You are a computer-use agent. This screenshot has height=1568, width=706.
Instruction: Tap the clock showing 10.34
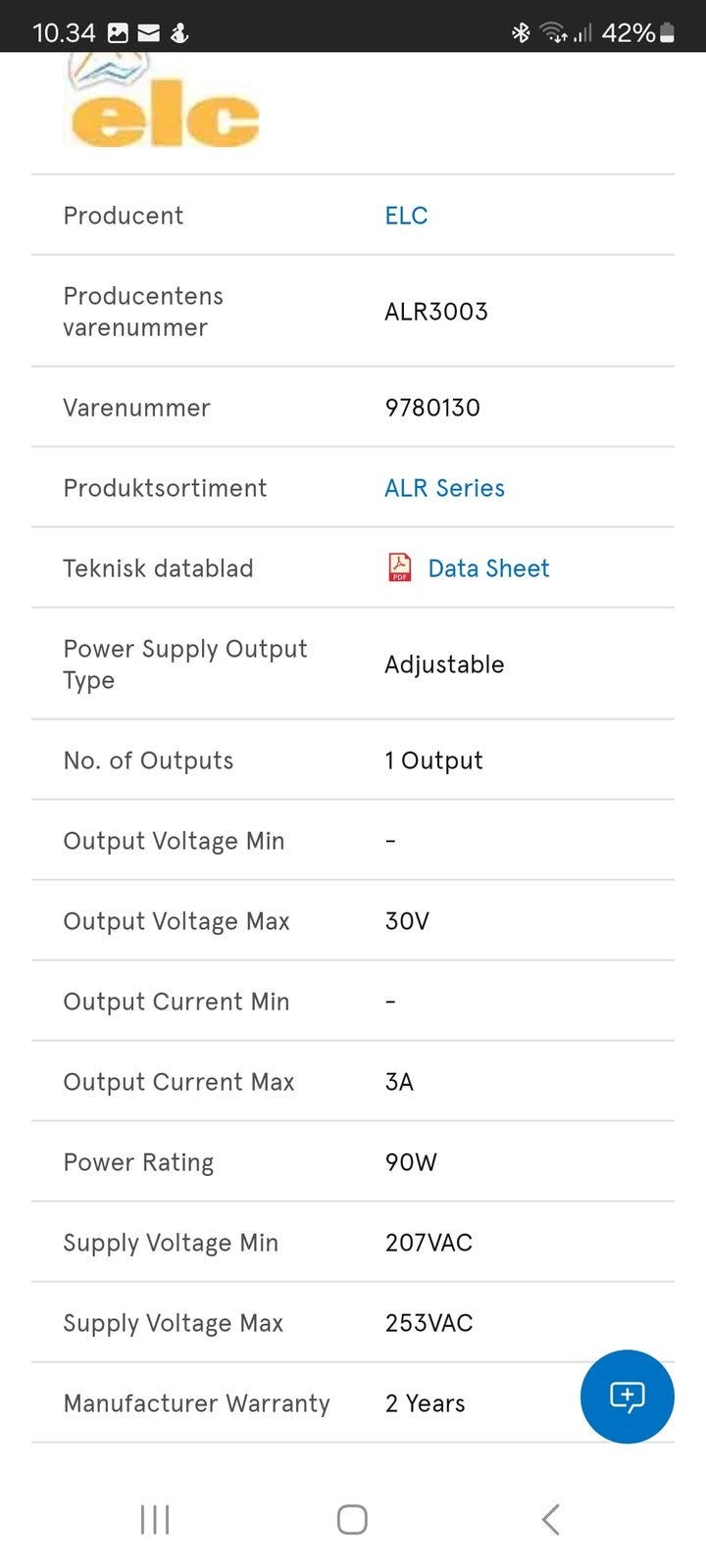[64, 32]
